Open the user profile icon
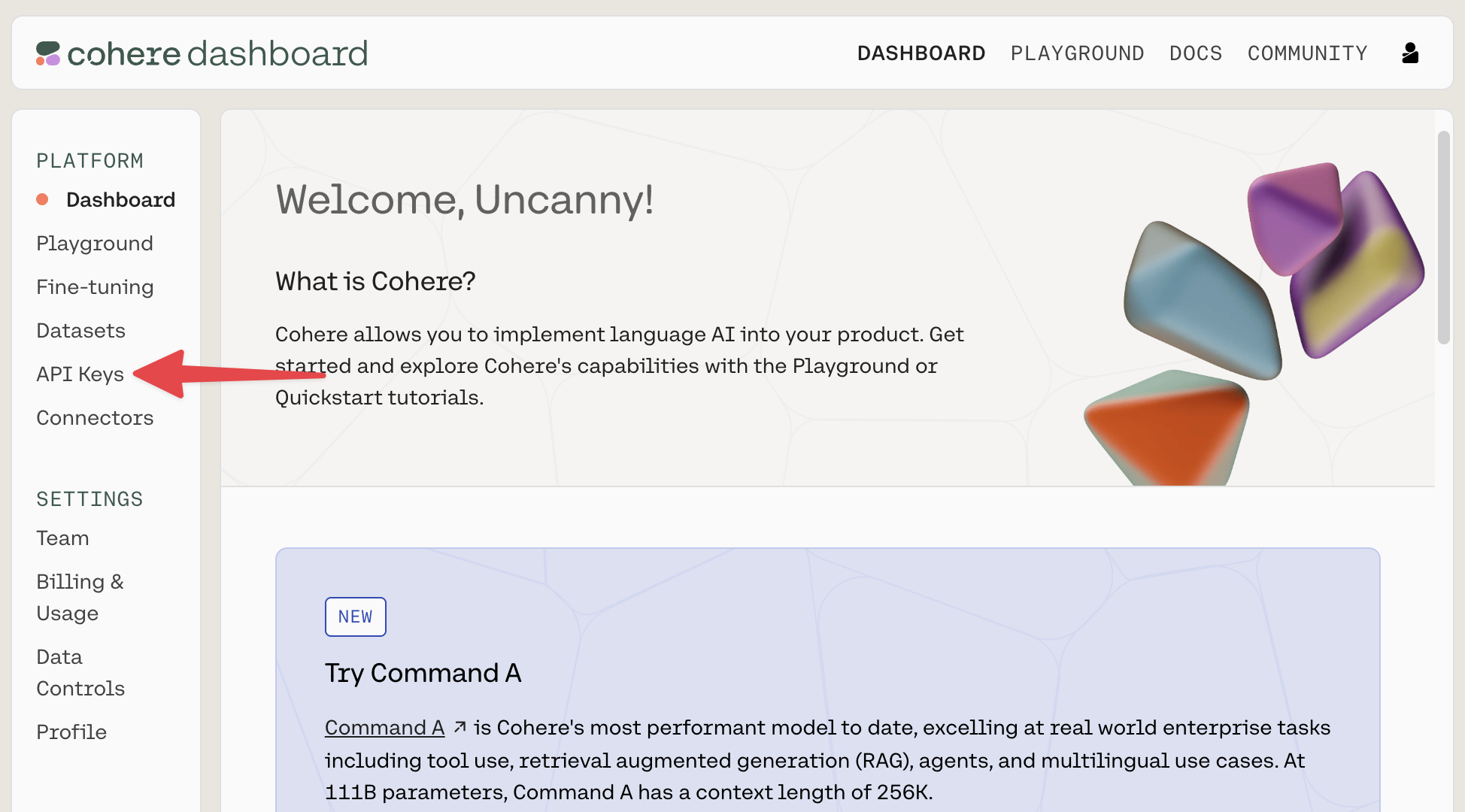 [x=1410, y=53]
